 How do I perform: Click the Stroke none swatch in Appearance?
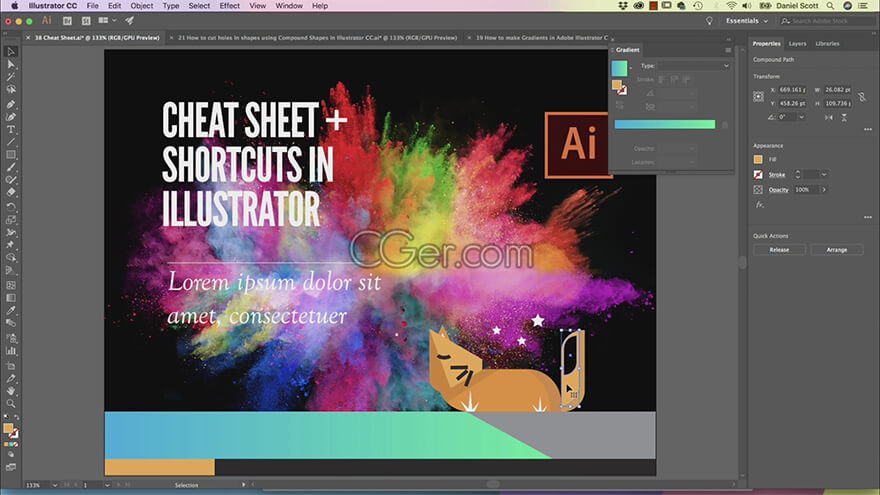[758, 175]
